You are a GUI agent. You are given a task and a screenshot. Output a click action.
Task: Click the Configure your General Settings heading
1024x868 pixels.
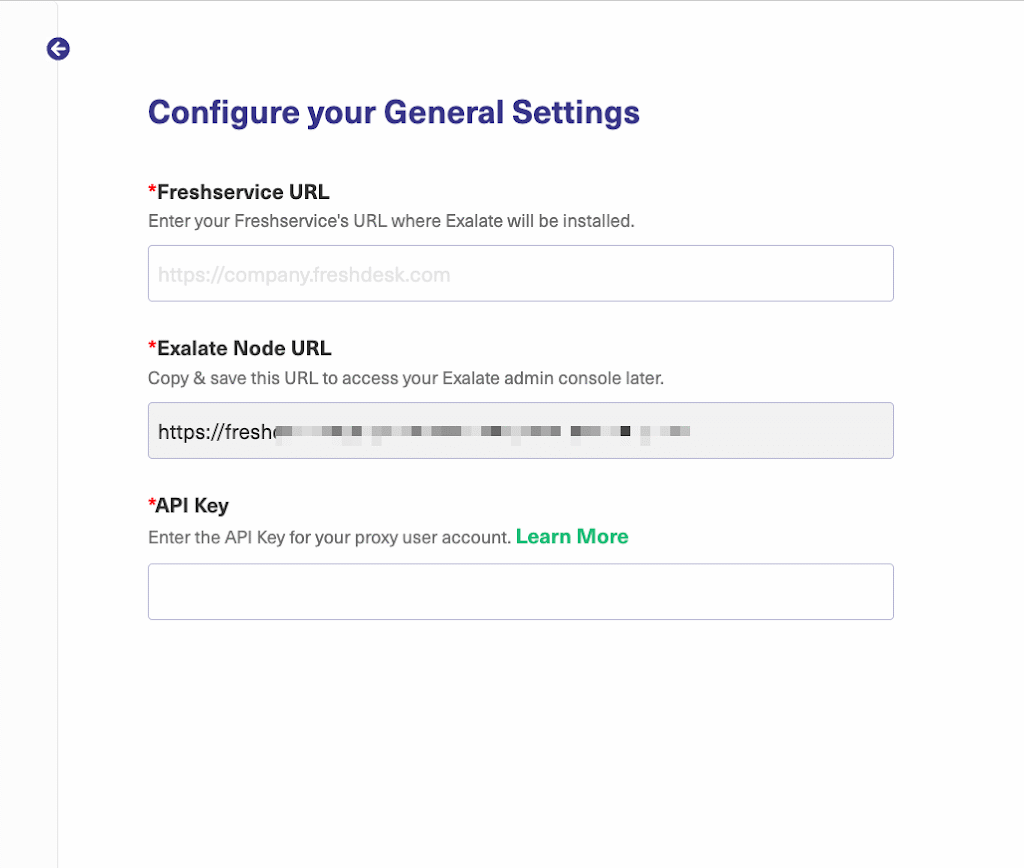[393, 112]
